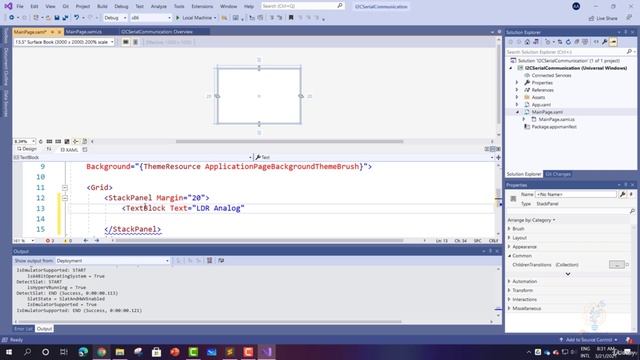Click the View Code icon in Solution Explorer
The image size is (640, 360).
(596, 42)
